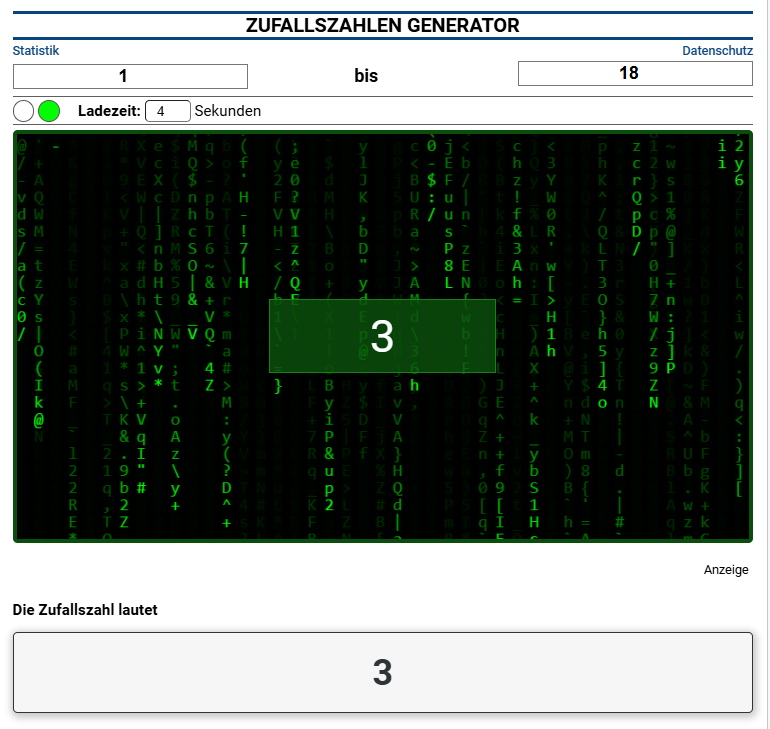Focus the maximum value field showing 18

[635, 73]
